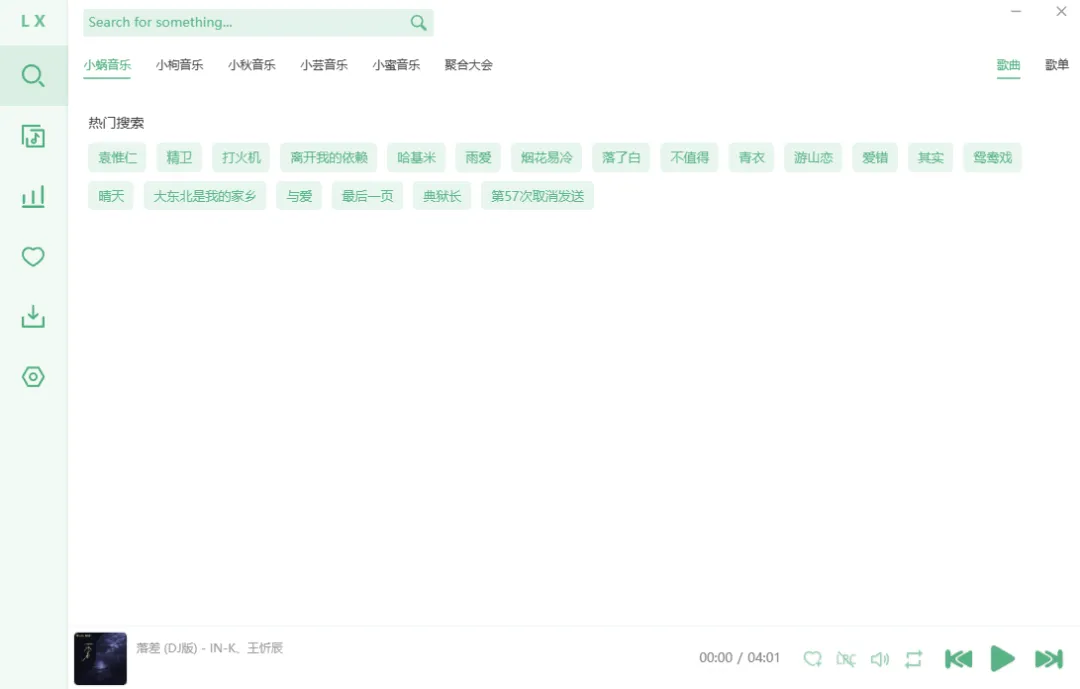Toggle the loop playback mode icon

(x=913, y=659)
